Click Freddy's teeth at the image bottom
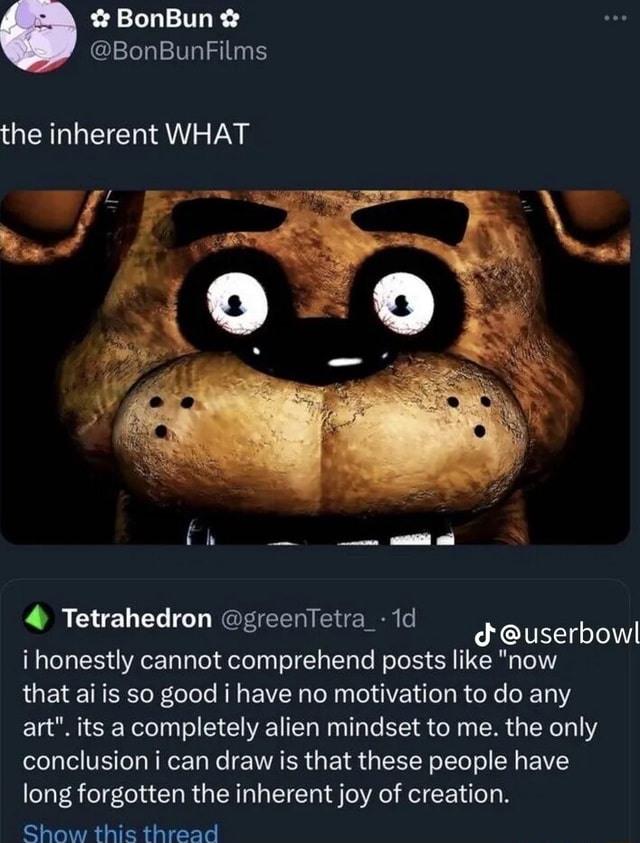Screen dimensions: 640x843 [400, 538]
